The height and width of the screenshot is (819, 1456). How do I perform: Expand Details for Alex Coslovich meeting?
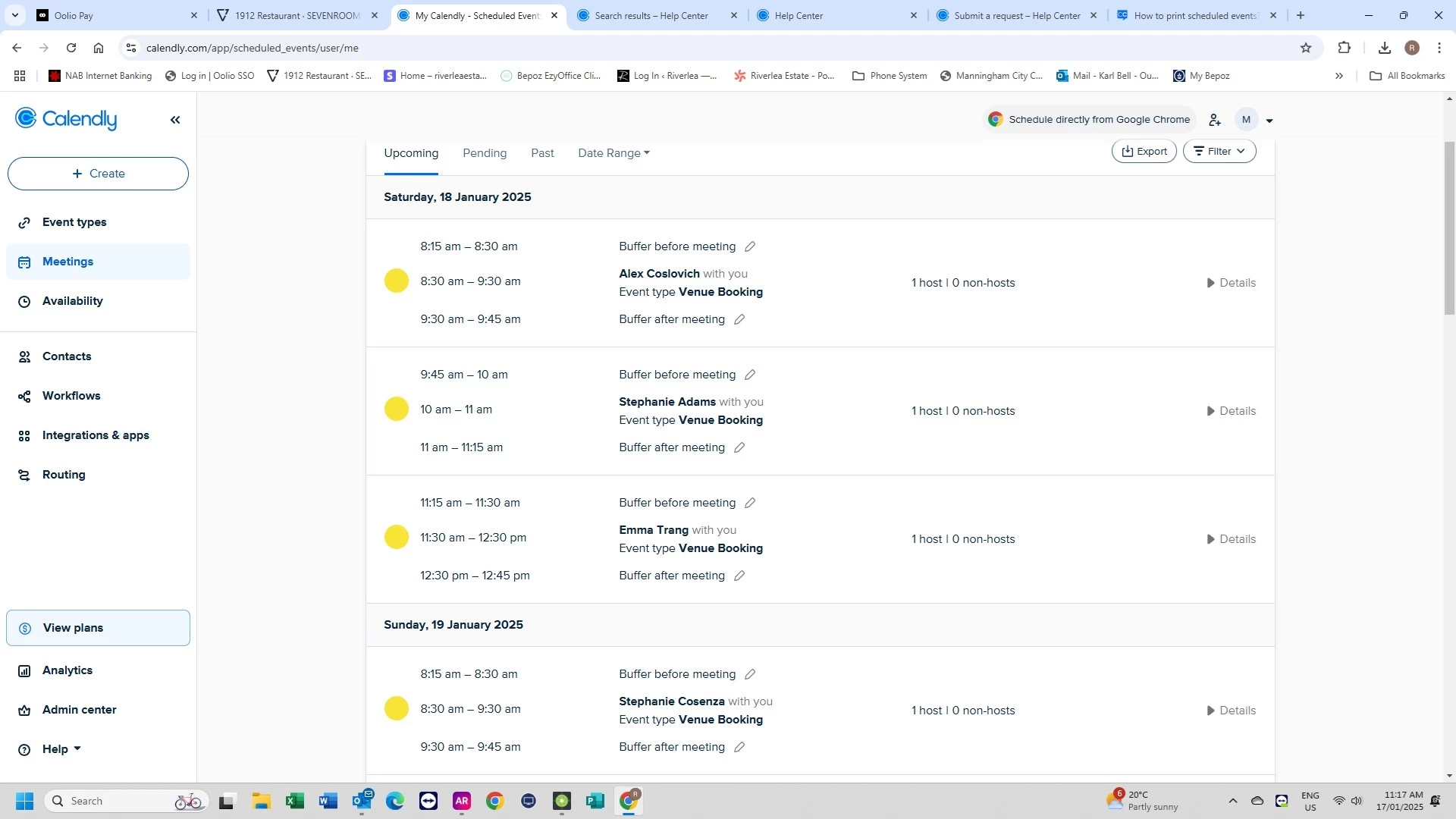[x=1231, y=283]
